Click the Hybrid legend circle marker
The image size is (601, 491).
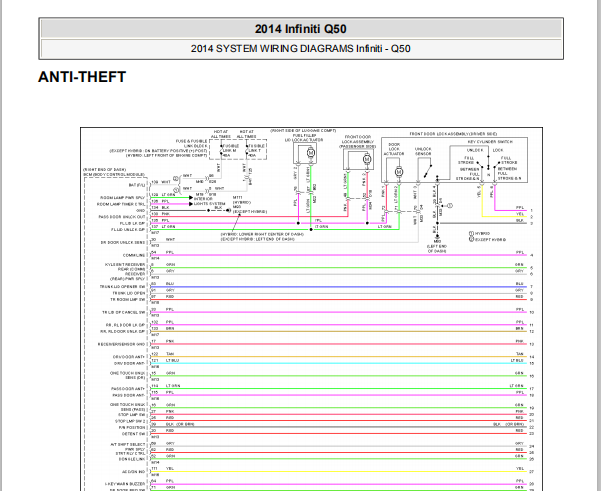coord(471,233)
